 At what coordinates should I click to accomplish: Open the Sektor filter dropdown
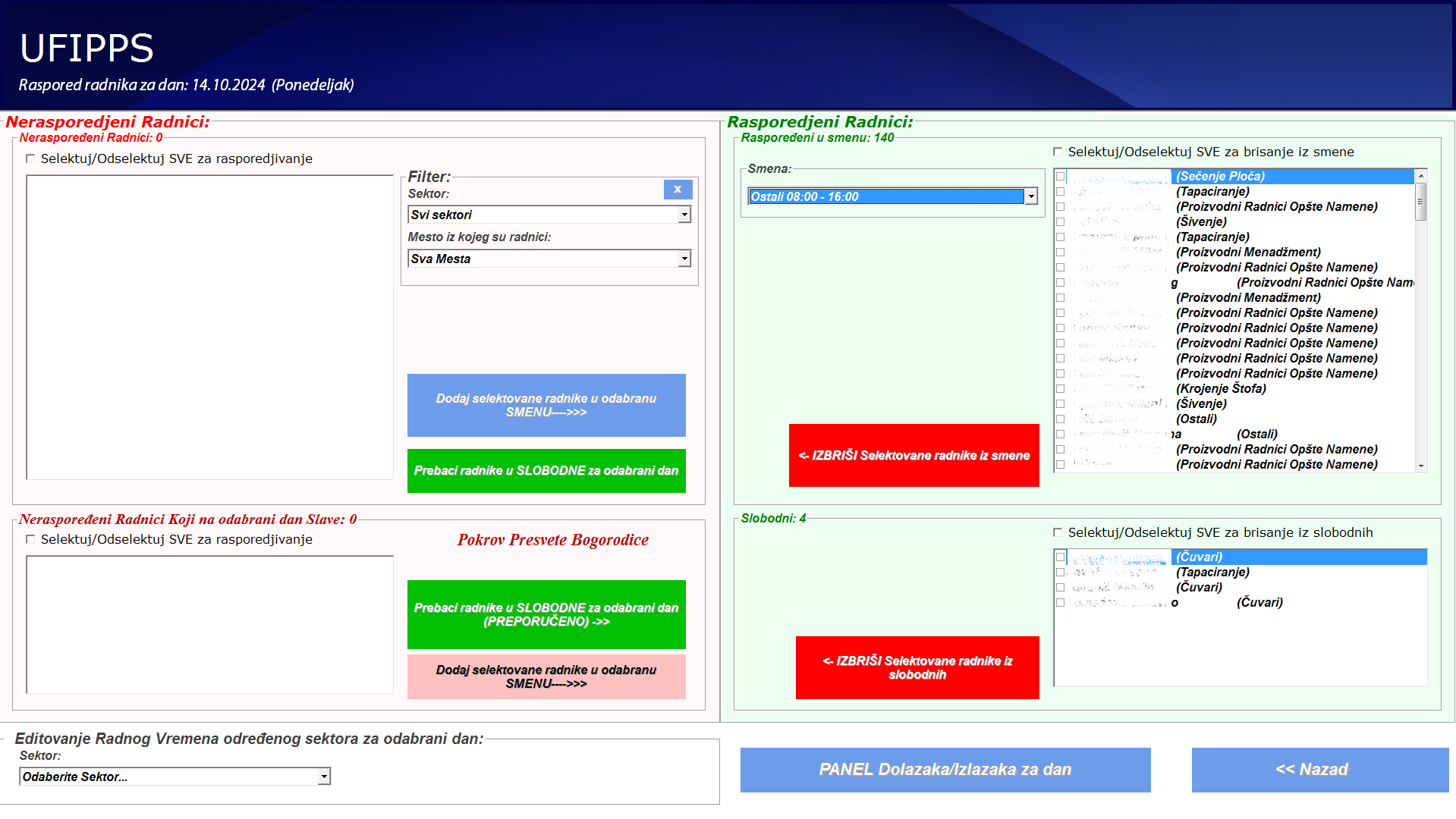(x=684, y=215)
